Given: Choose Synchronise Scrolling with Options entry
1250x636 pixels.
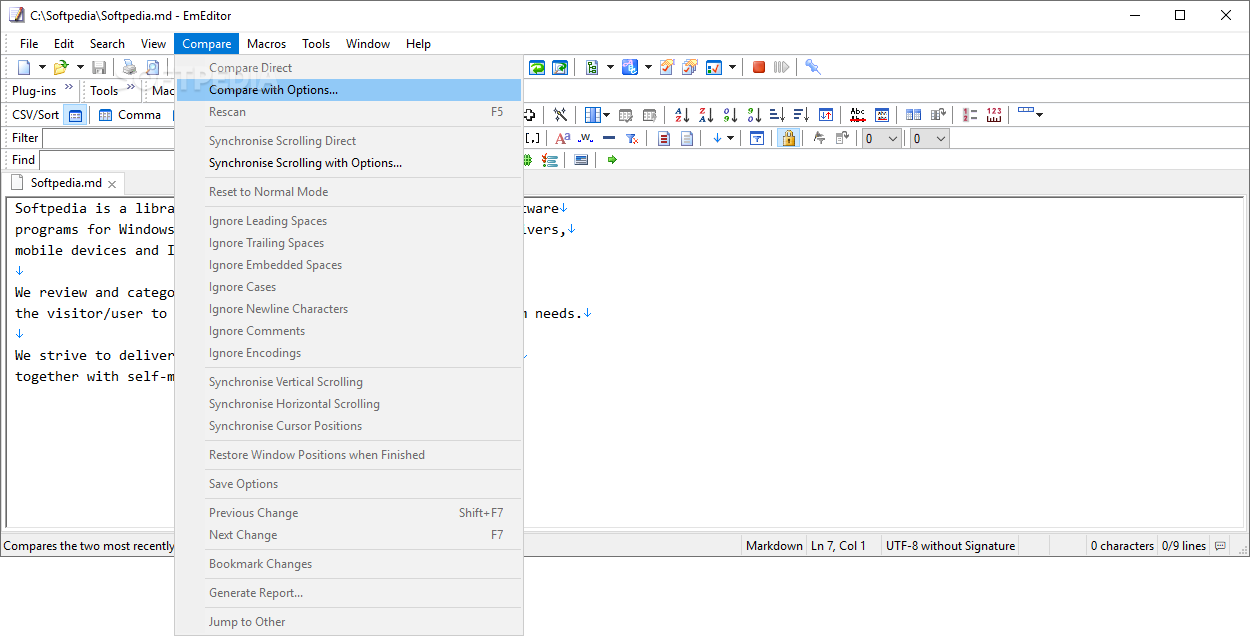Looking at the screenshot, I should [x=349, y=163].
